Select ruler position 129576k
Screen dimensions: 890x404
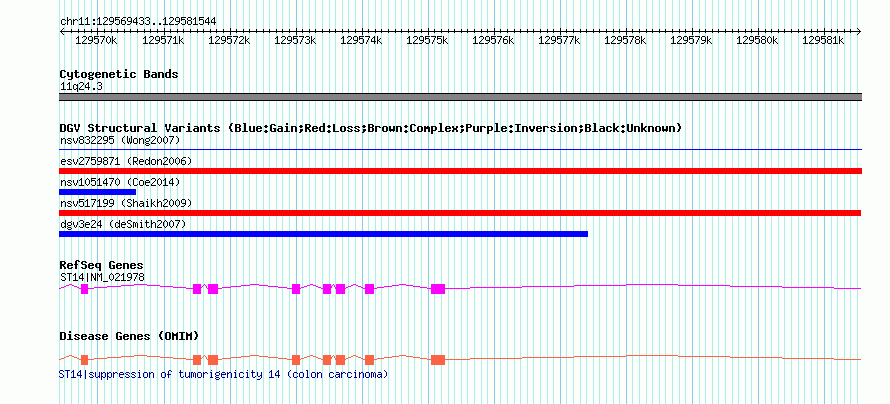pyautogui.click(x=493, y=40)
